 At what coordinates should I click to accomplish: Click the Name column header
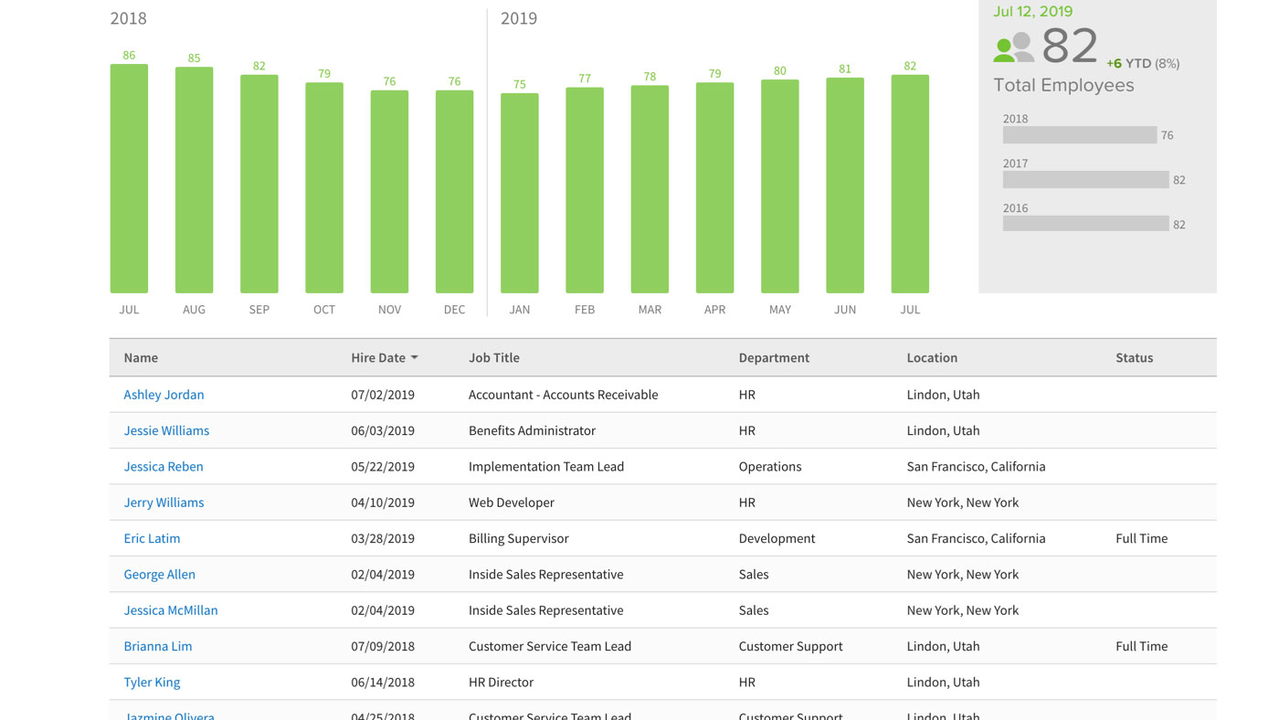click(141, 358)
